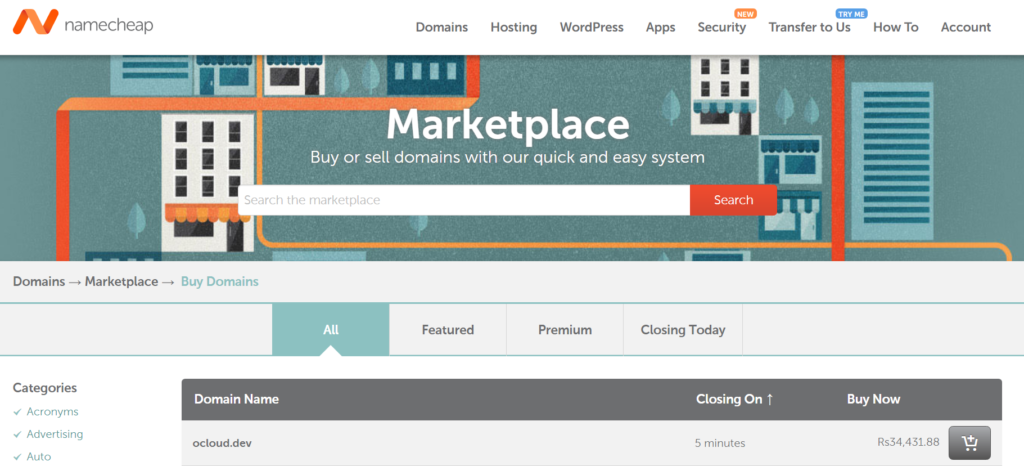Open the Apps menu
Image resolution: width=1024 pixels, height=466 pixels.
660,27
